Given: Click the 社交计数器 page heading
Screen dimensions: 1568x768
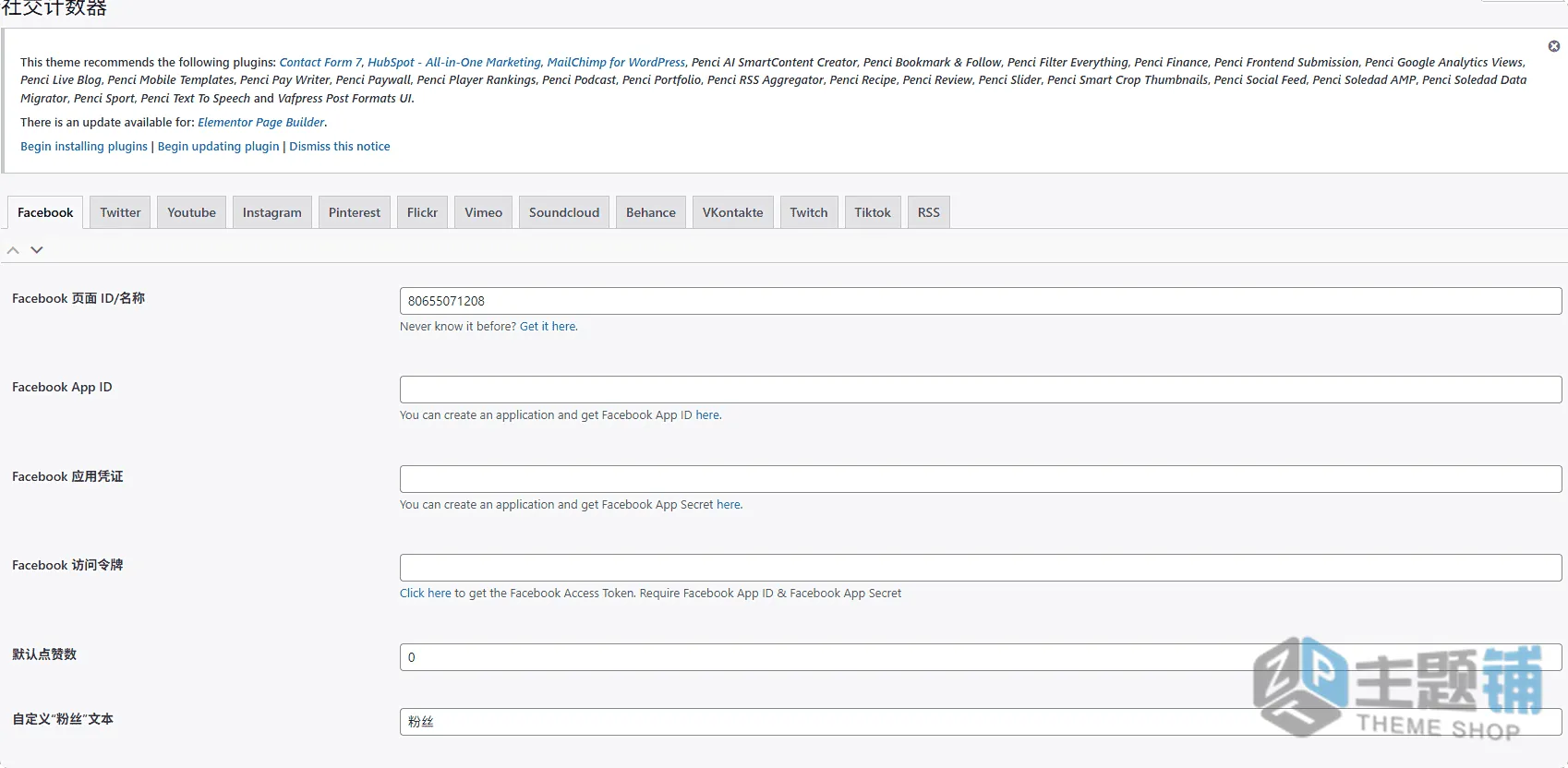Looking at the screenshot, I should pyautogui.click(x=54, y=8).
